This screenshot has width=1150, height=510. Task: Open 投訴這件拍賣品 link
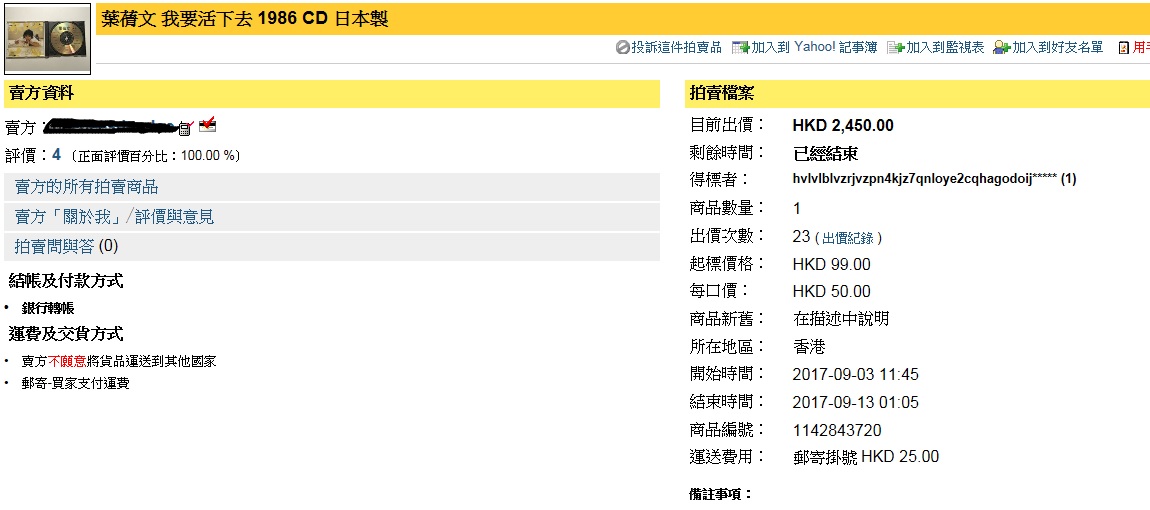pyautogui.click(x=676, y=48)
